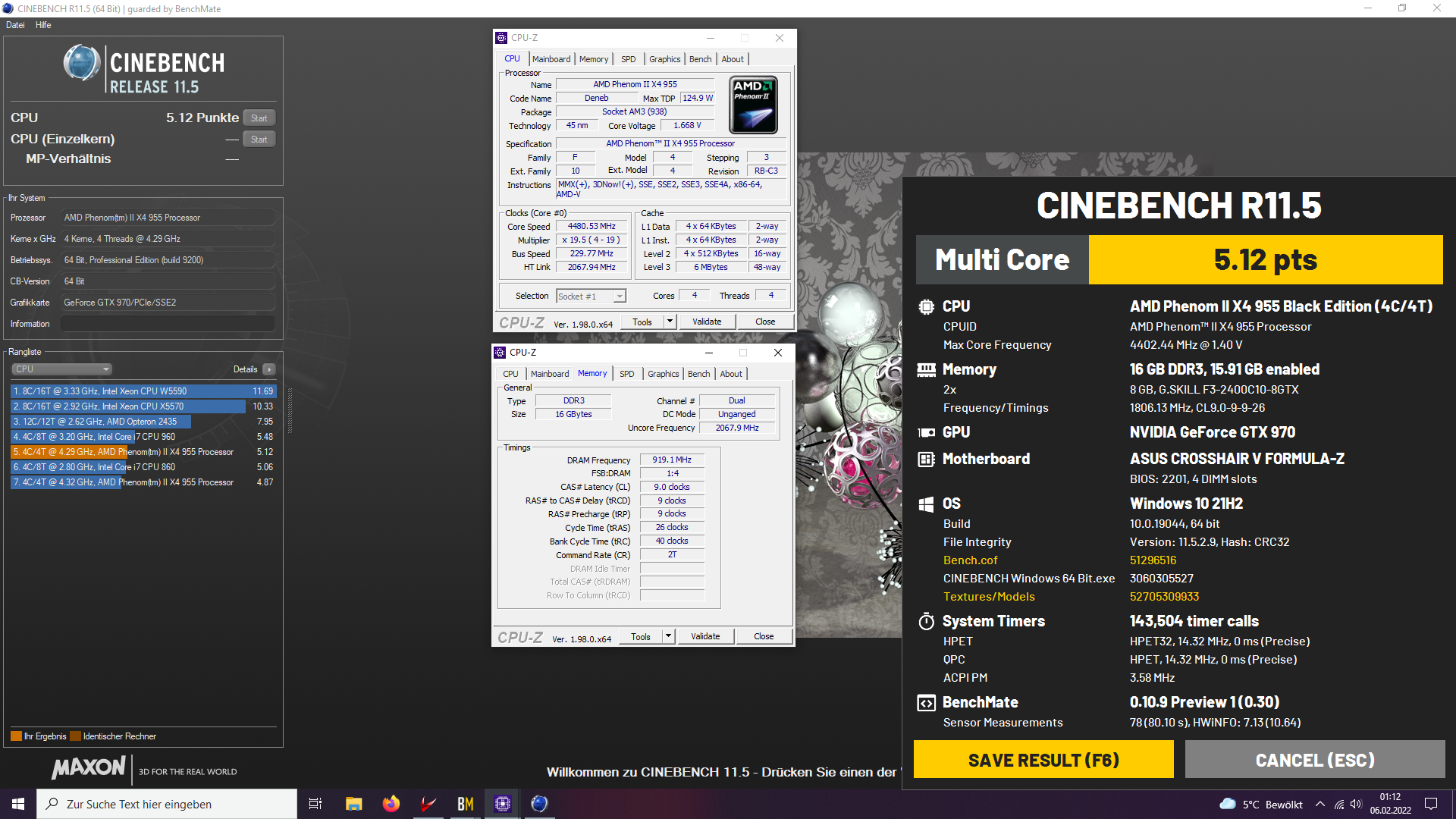
Task: Launch Firefox from the taskbar
Action: [x=391, y=804]
